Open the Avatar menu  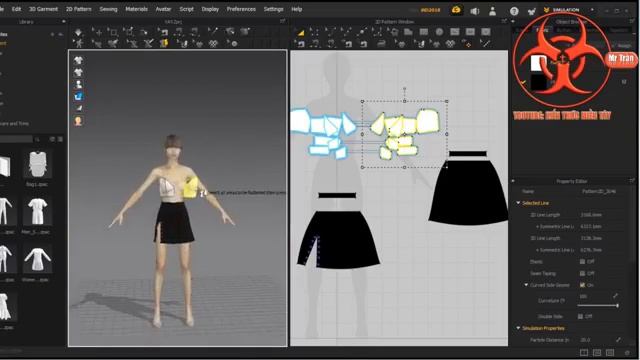163,9
